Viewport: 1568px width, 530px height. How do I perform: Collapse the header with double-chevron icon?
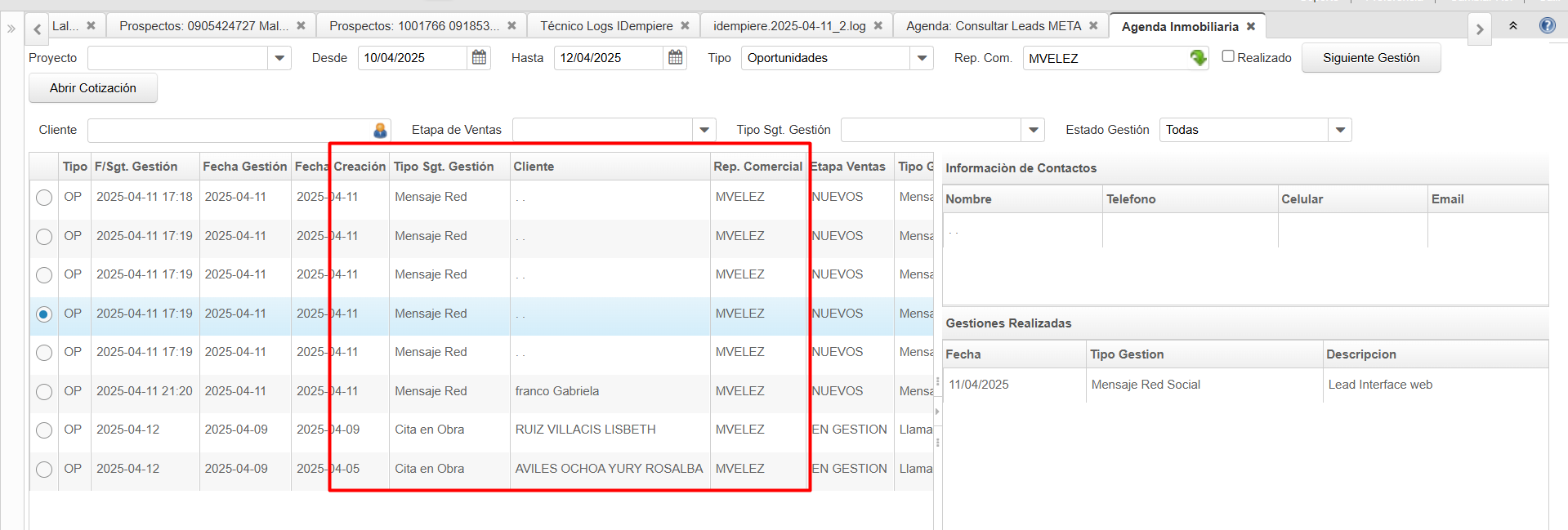[x=1513, y=26]
